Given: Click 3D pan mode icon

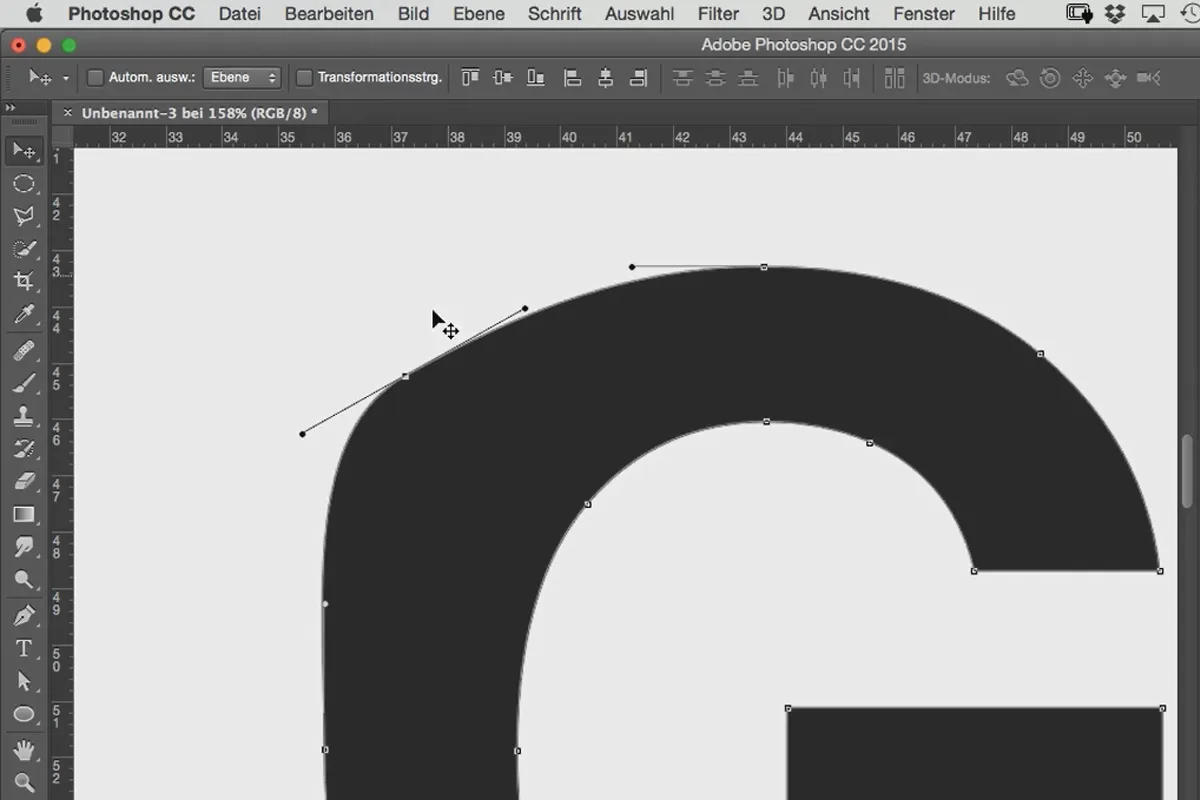Looking at the screenshot, I should [1082, 78].
